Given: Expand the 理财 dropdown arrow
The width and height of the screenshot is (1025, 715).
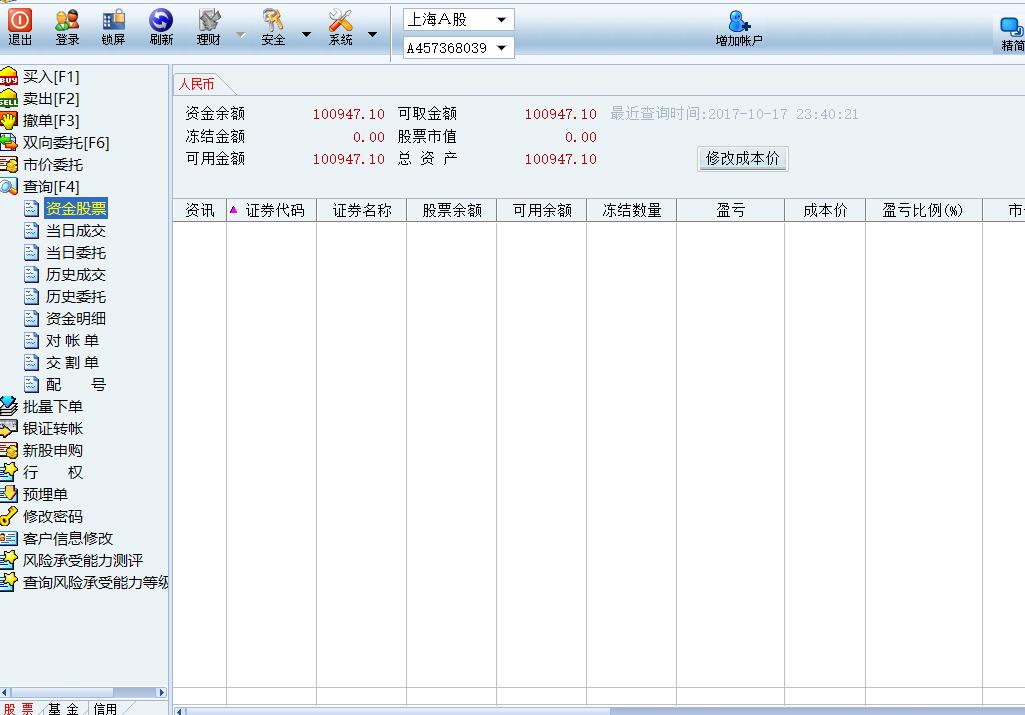Looking at the screenshot, I should (241, 35).
